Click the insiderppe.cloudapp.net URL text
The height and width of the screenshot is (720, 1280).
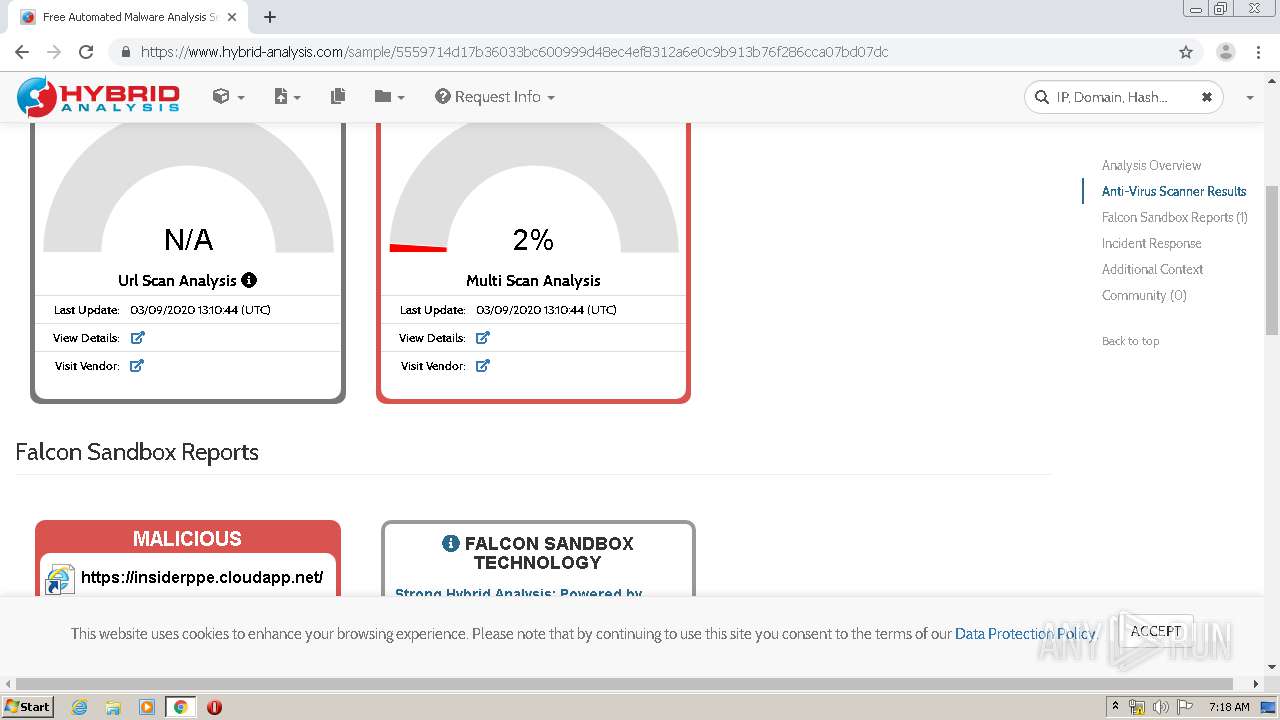[202, 577]
